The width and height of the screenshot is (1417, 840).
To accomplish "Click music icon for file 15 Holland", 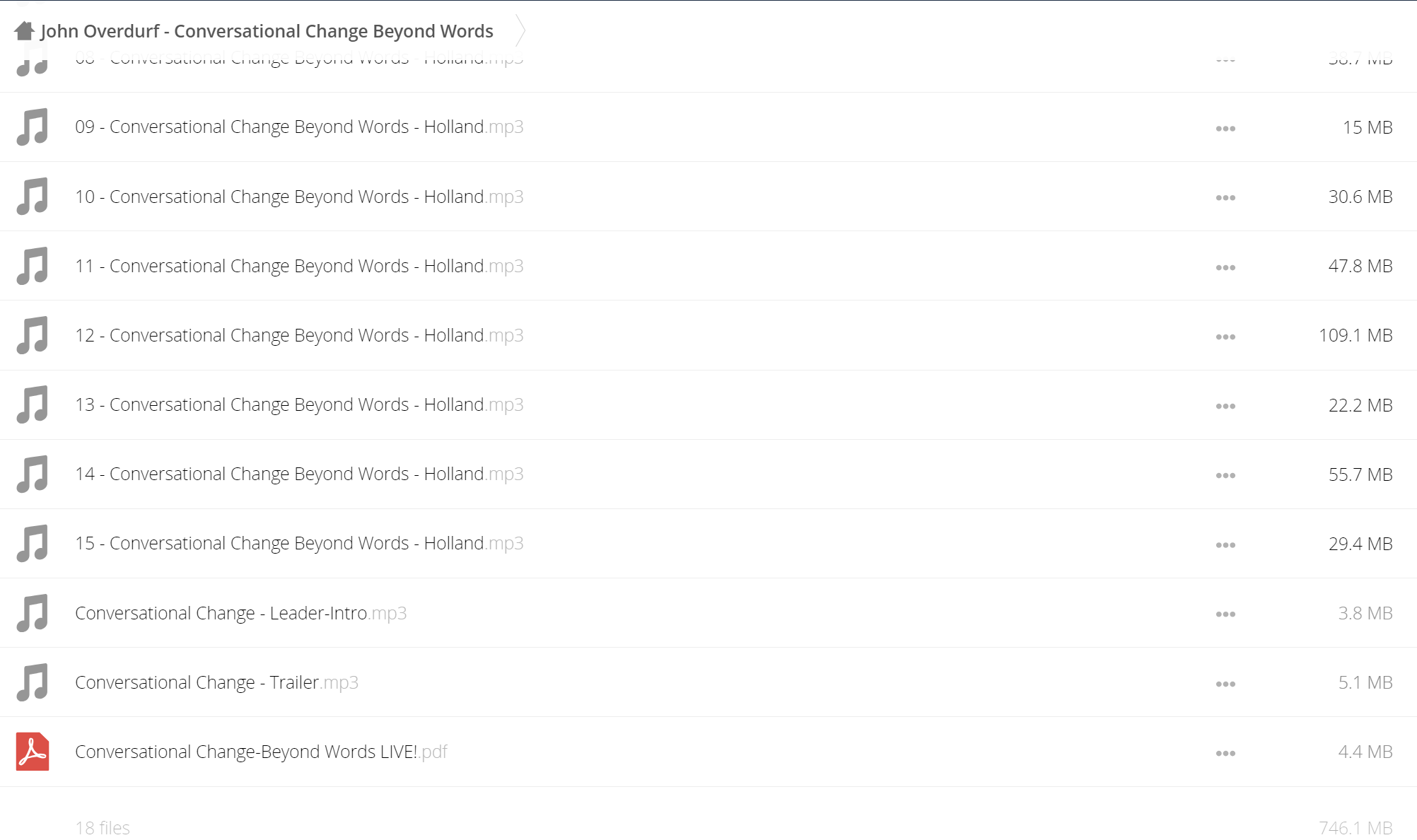I will coord(33,542).
